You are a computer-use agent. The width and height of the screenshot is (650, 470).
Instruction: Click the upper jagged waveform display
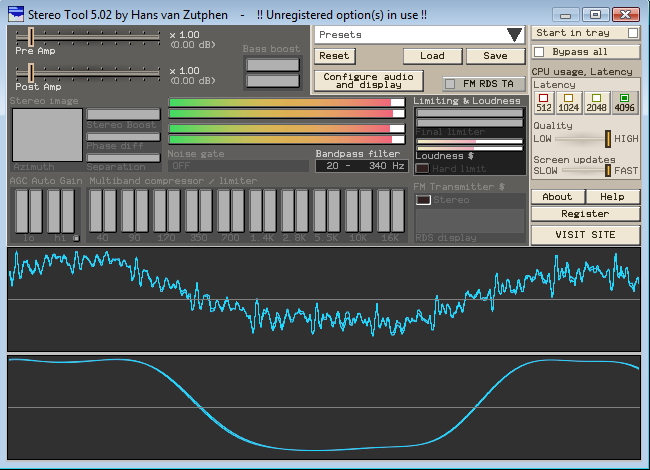324,300
